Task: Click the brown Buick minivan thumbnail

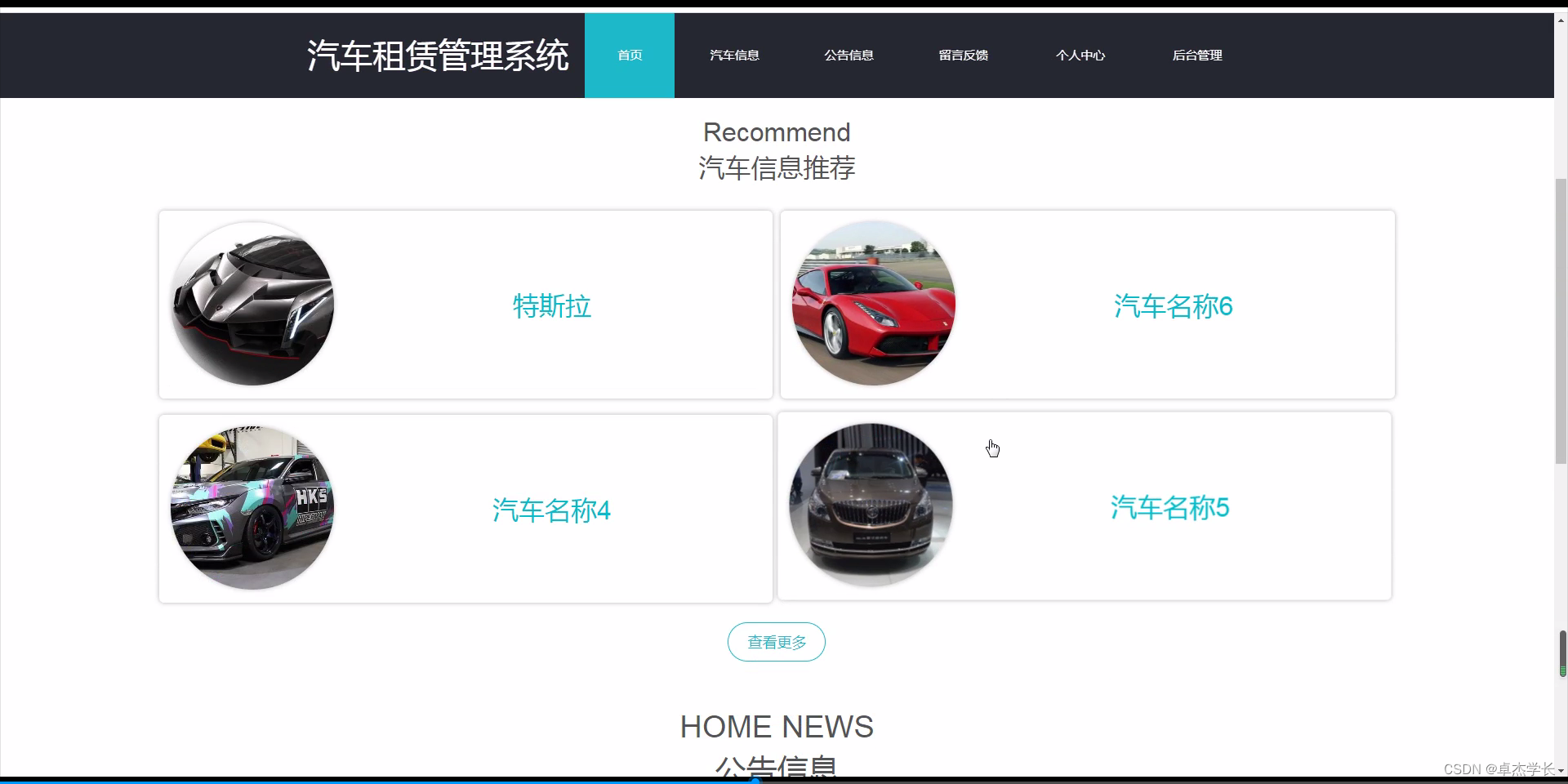Action: 871,505
